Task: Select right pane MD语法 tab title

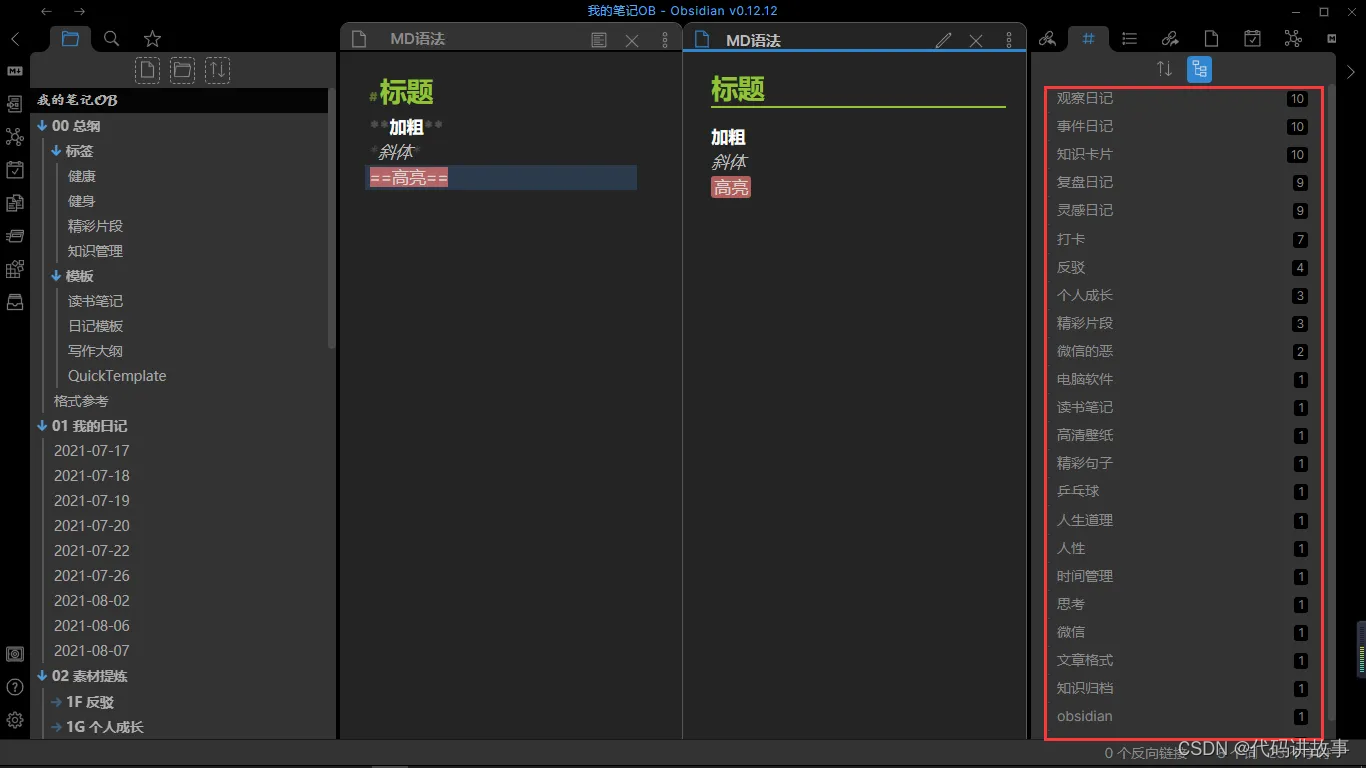Action: [x=753, y=41]
